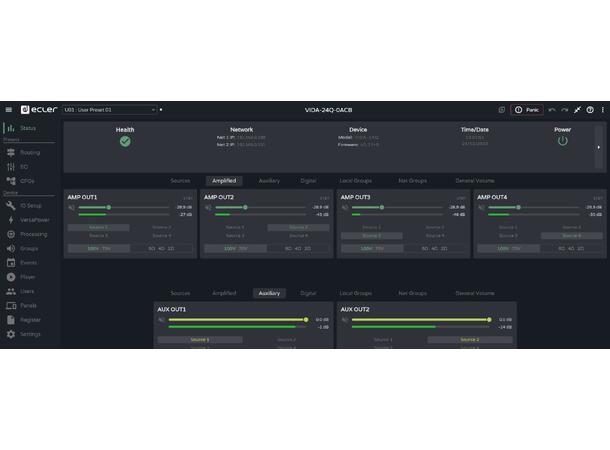Select highlighted source button on AMP OUT2
610x450 pixels.
[x=298, y=228]
